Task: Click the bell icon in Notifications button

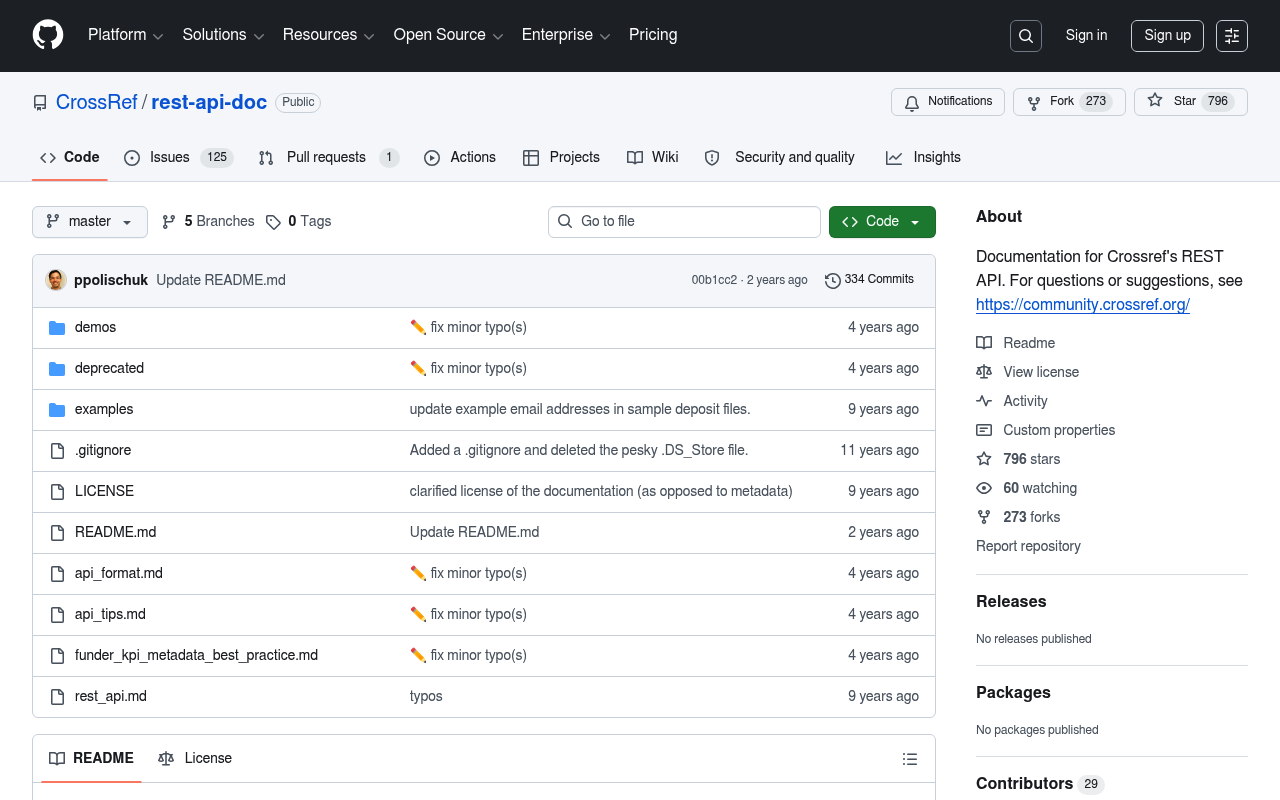Action: click(912, 102)
